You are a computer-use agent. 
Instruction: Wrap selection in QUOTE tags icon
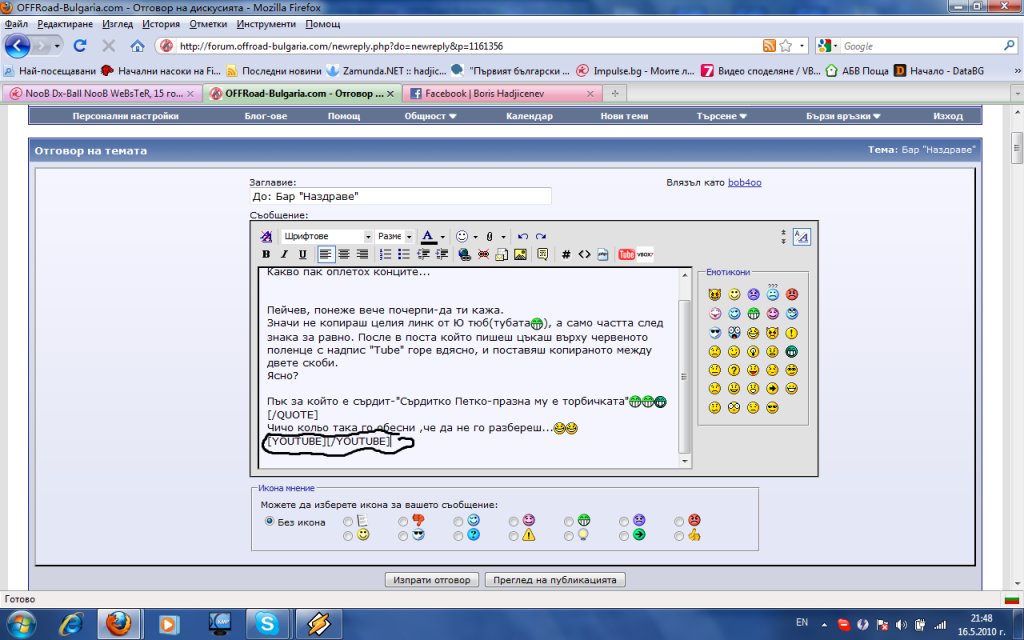pyautogui.click(x=543, y=255)
